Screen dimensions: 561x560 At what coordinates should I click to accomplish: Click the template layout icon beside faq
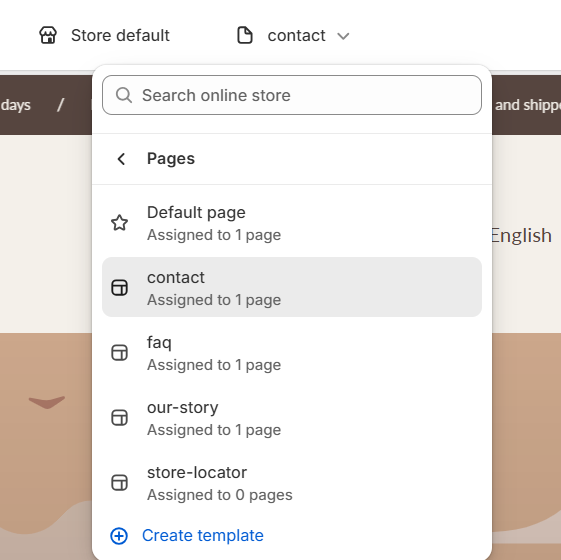pyautogui.click(x=119, y=353)
